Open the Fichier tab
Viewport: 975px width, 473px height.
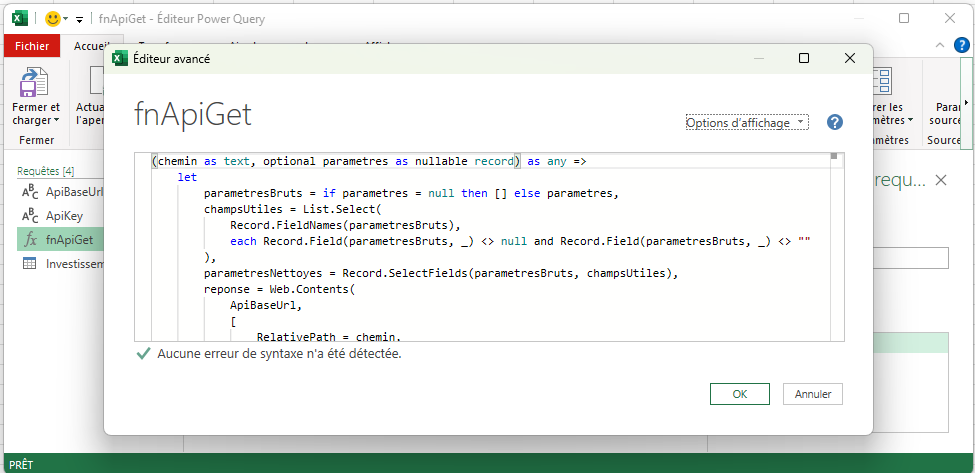(x=32, y=46)
